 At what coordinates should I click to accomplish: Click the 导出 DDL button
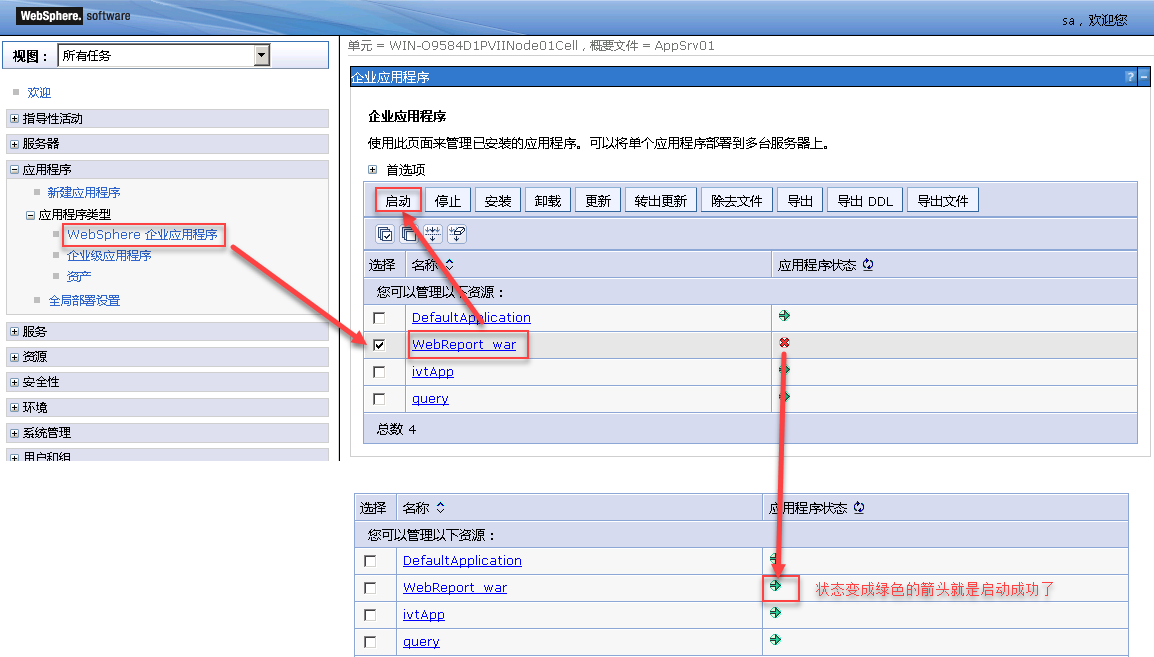pos(865,200)
